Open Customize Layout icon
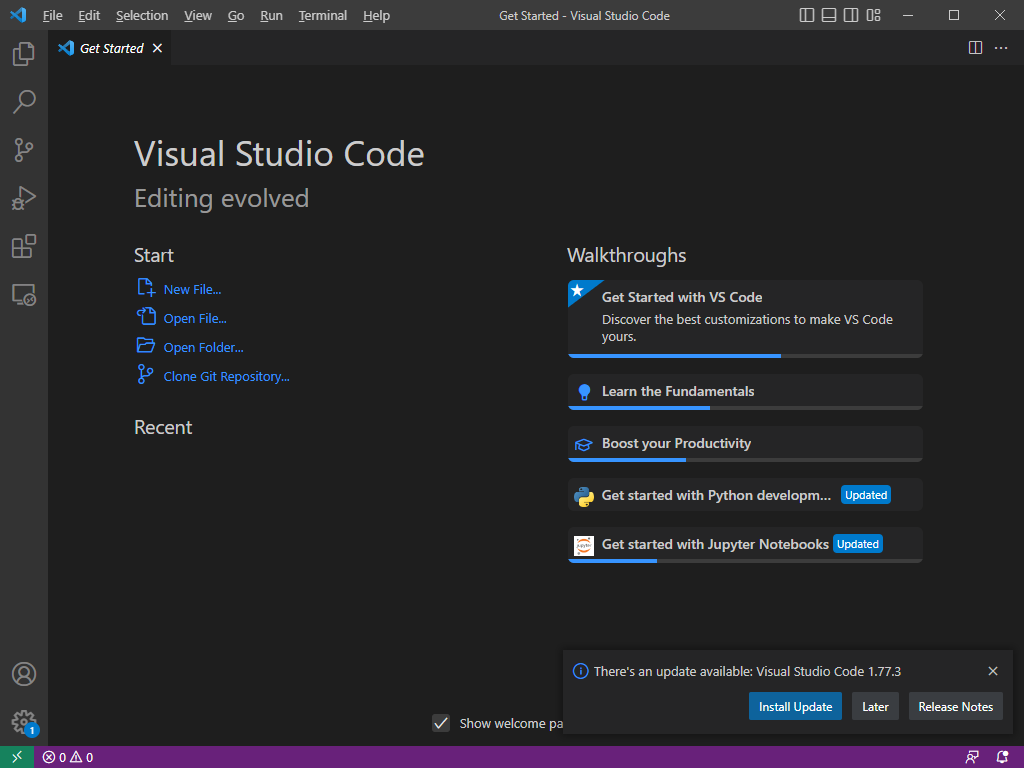 coord(873,15)
